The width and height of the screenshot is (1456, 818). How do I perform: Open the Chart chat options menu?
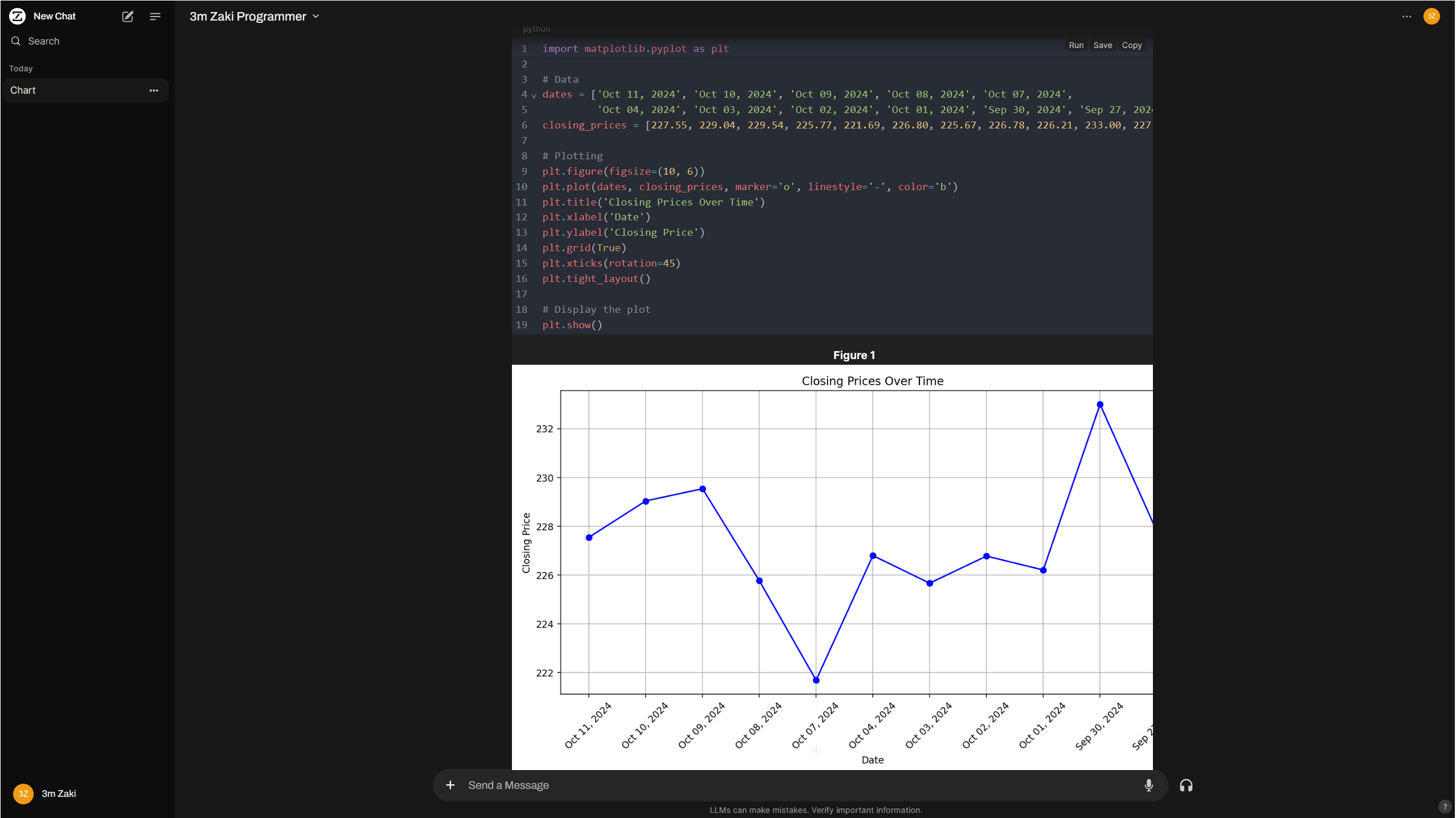tap(154, 90)
